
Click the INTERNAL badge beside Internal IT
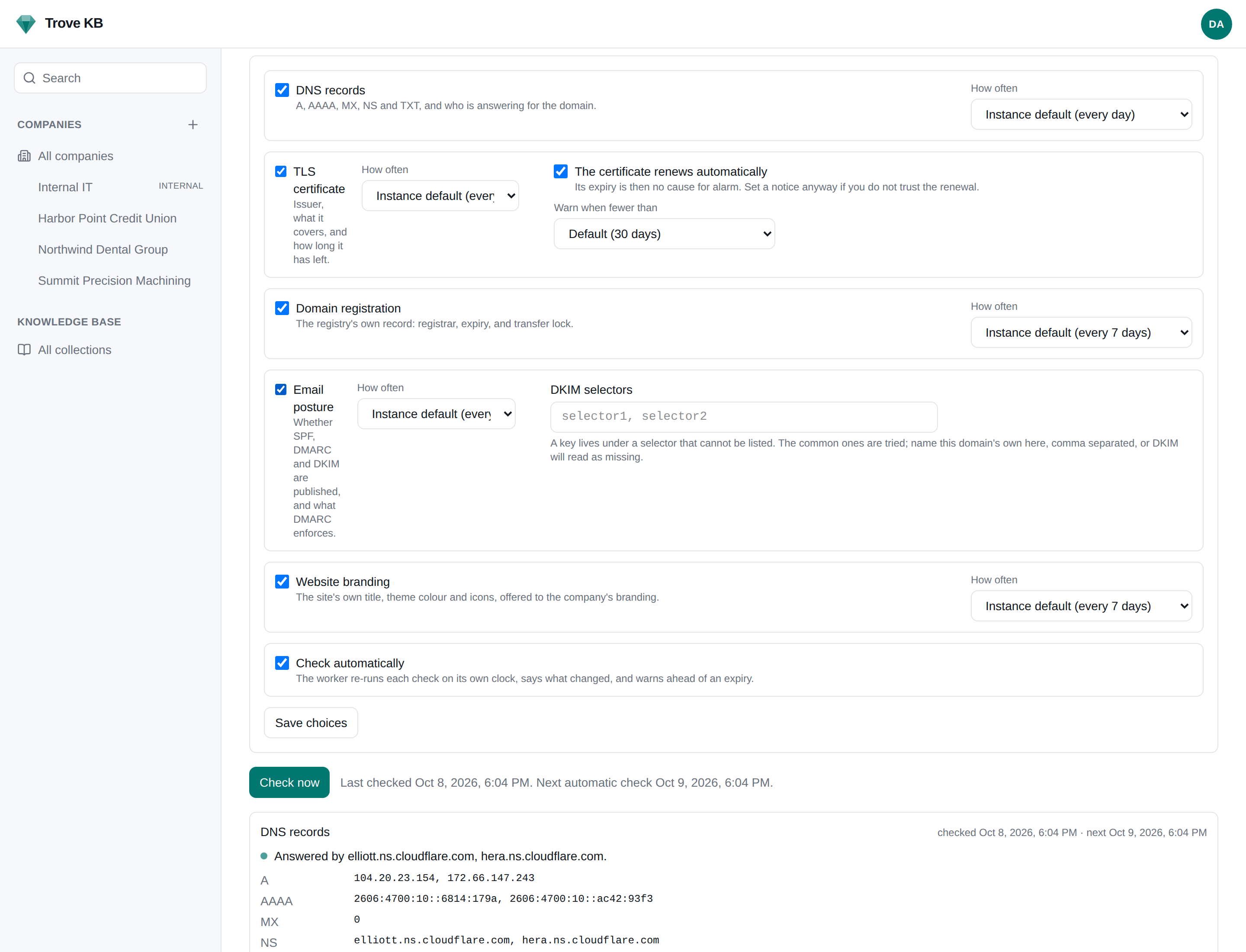181,186
